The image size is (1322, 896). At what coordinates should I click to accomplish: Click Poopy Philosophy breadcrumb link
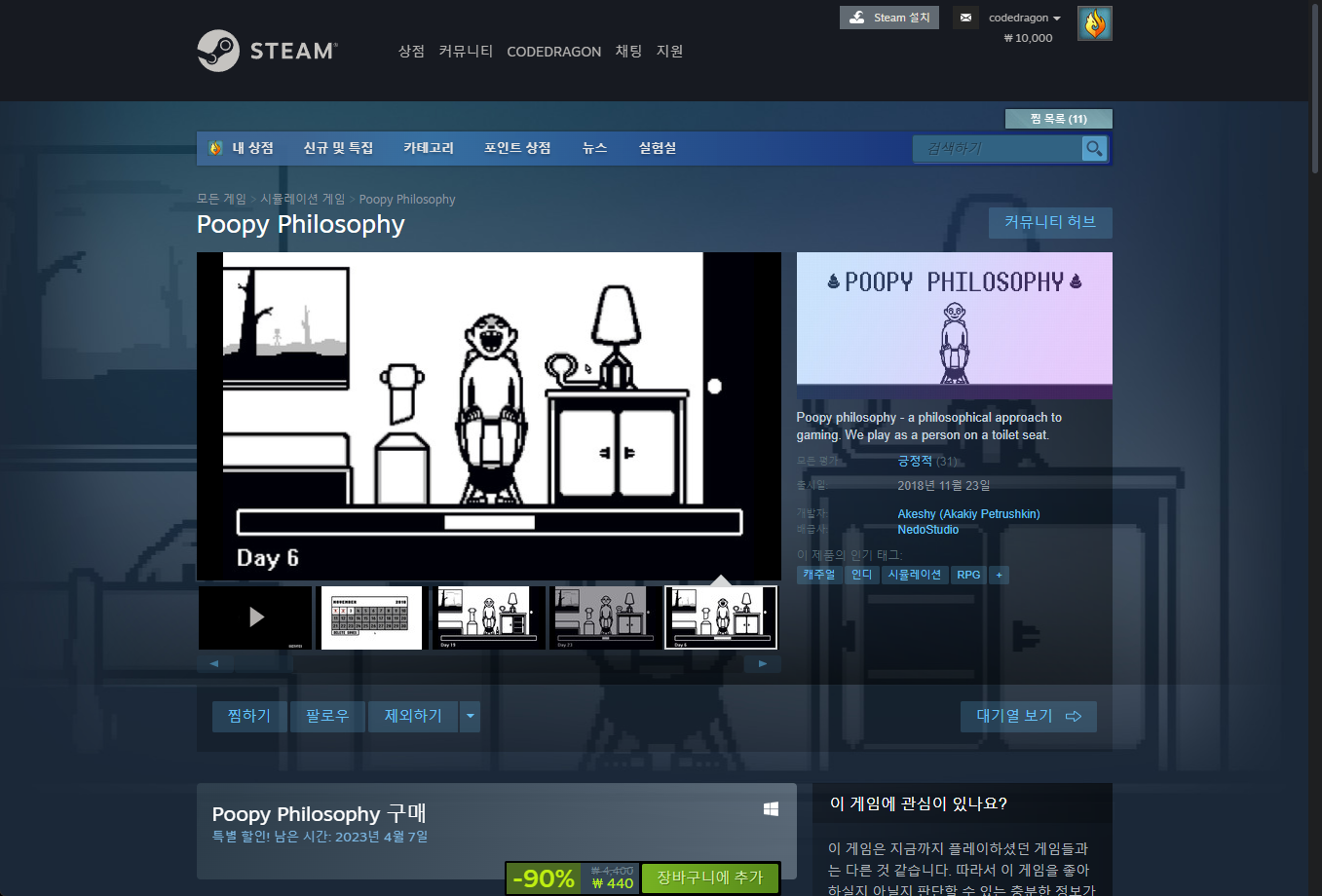pyautogui.click(x=407, y=199)
